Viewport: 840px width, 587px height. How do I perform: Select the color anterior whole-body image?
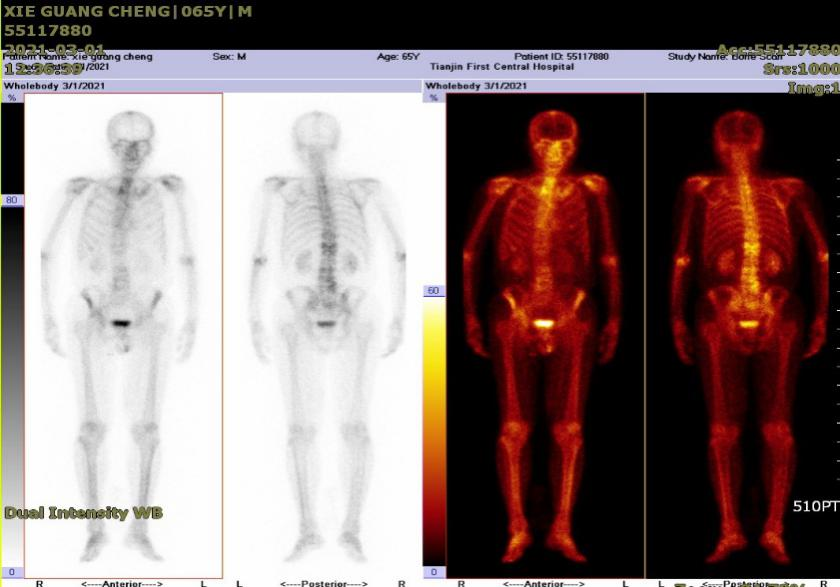pyautogui.click(x=545, y=335)
